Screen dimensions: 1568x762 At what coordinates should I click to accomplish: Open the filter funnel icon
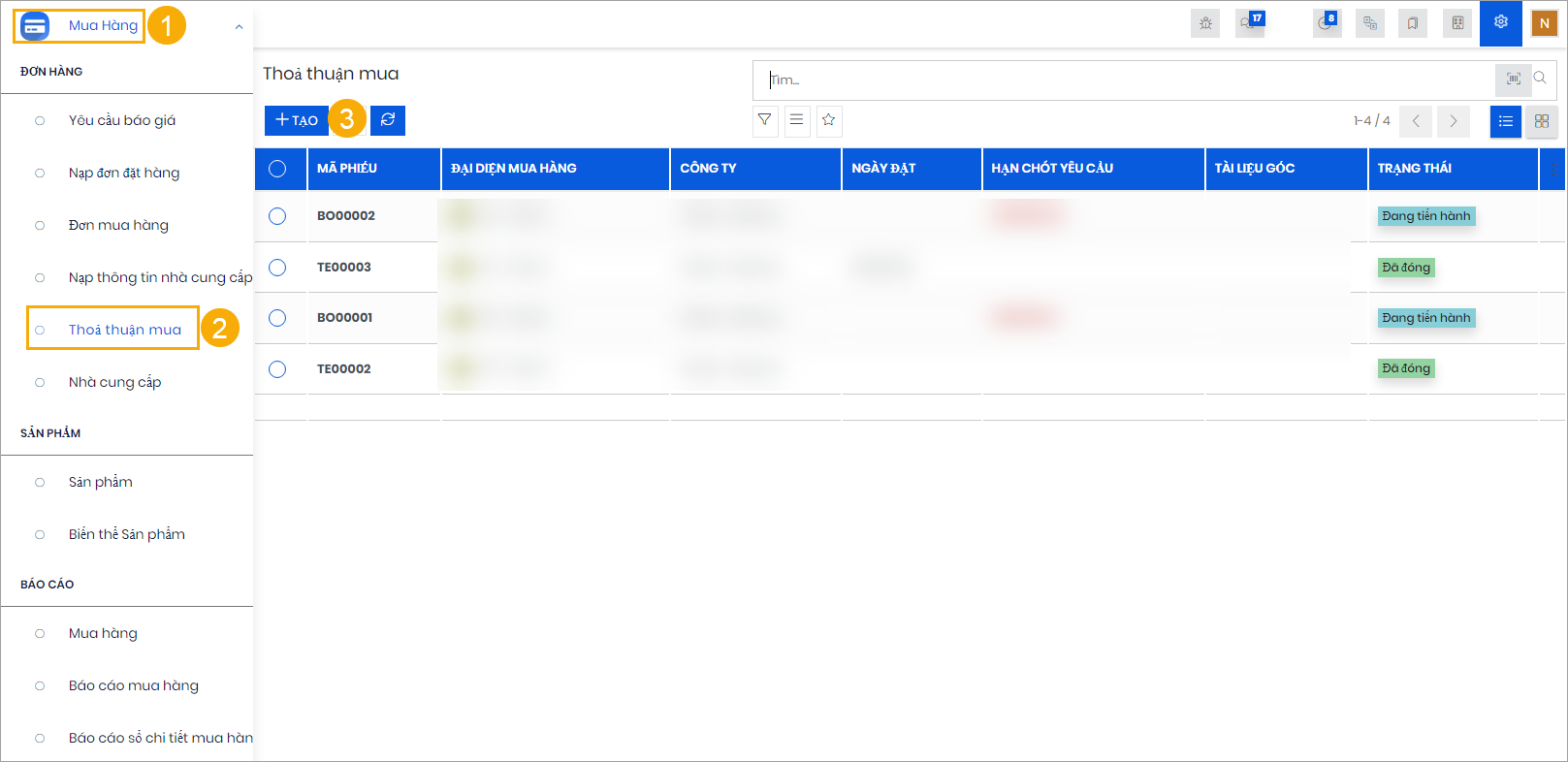765,120
